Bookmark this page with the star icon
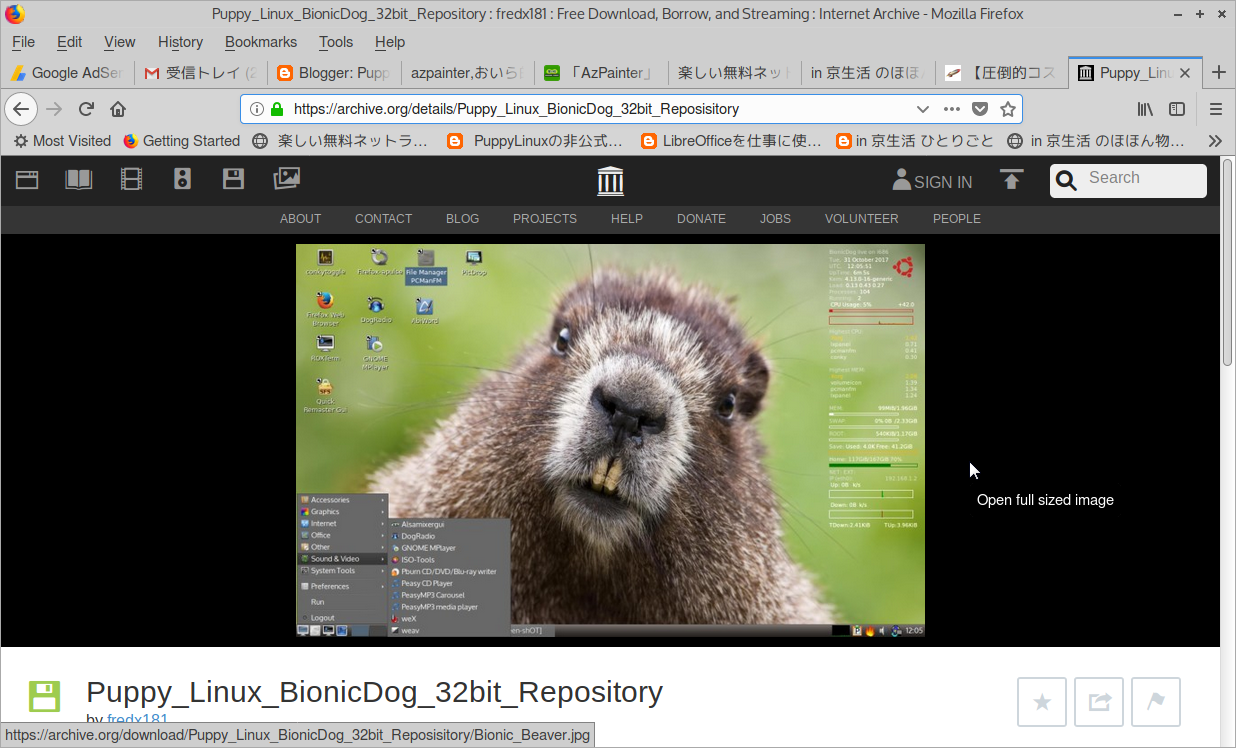 point(1007,109)
